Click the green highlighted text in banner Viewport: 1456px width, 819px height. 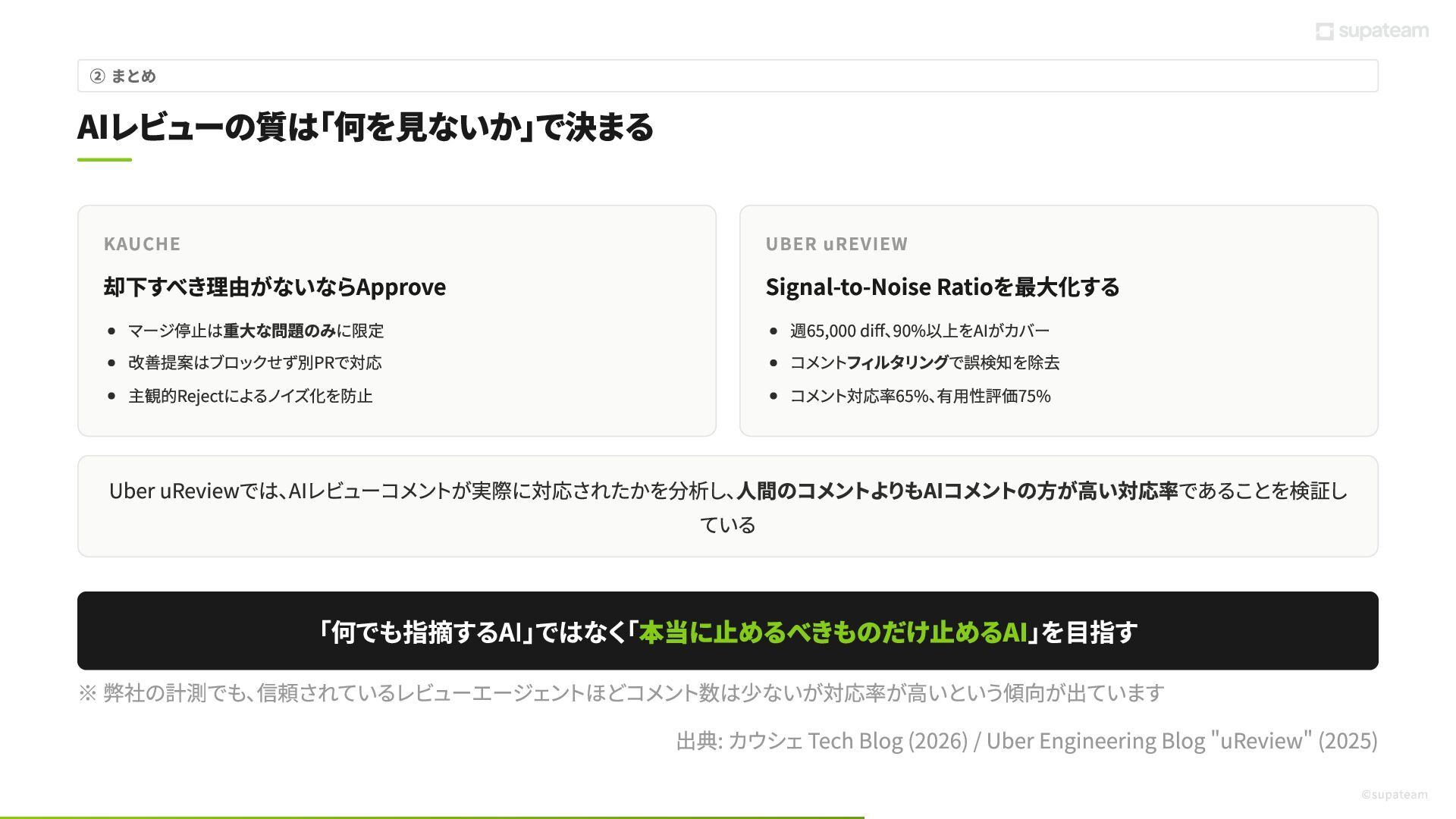click(x=833, y=632)
